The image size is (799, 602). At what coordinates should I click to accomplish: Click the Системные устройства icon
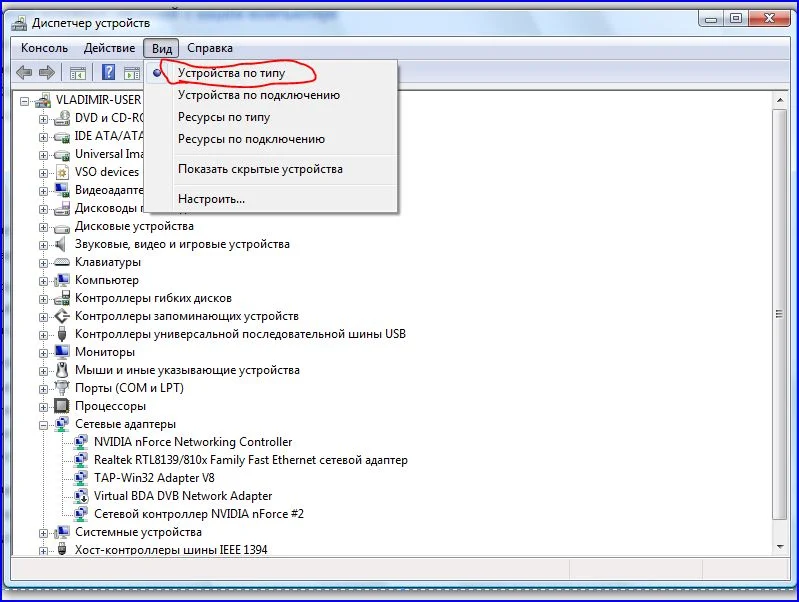point(62,532)
